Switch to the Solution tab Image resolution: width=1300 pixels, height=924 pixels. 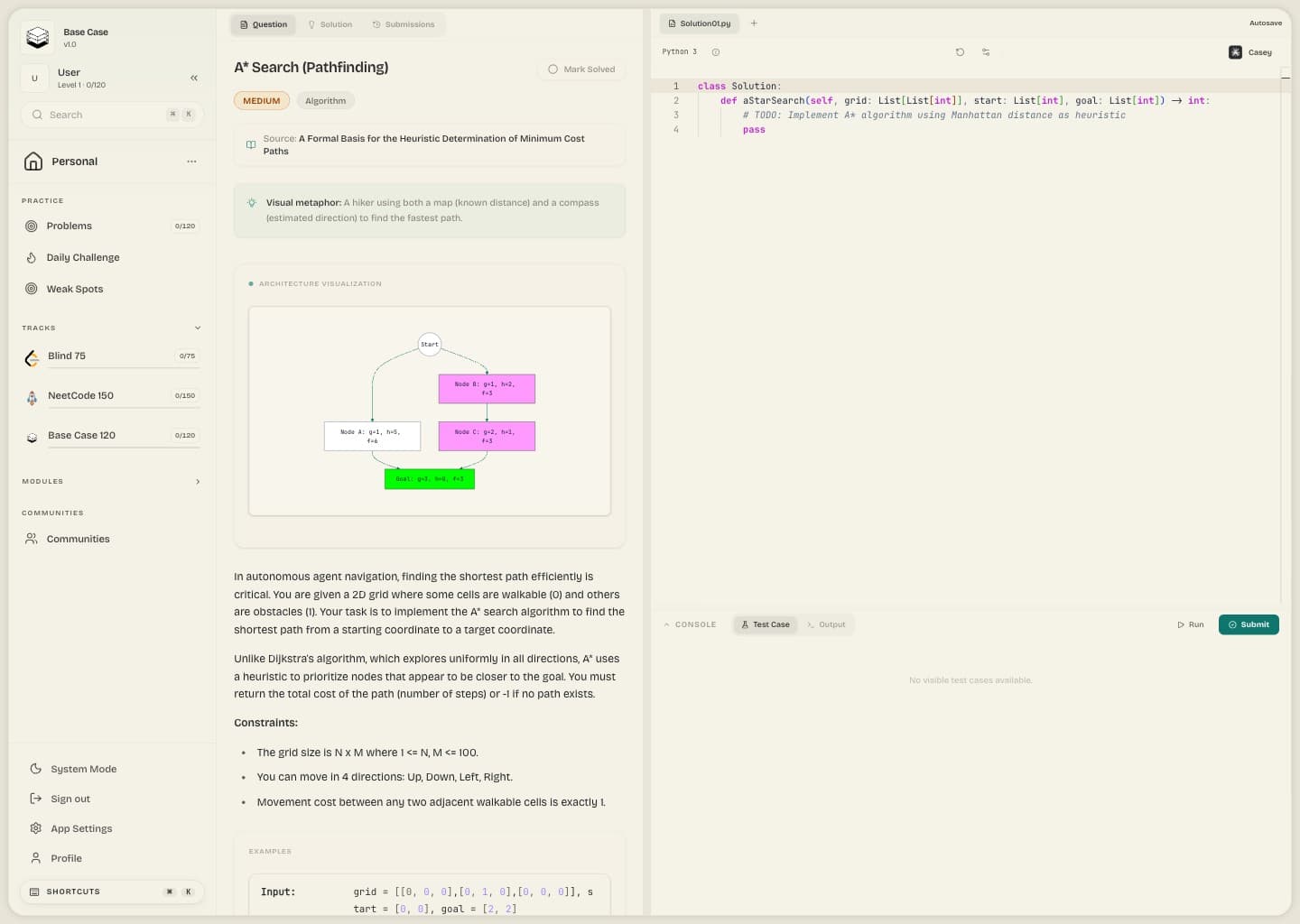tap(330, 24)
